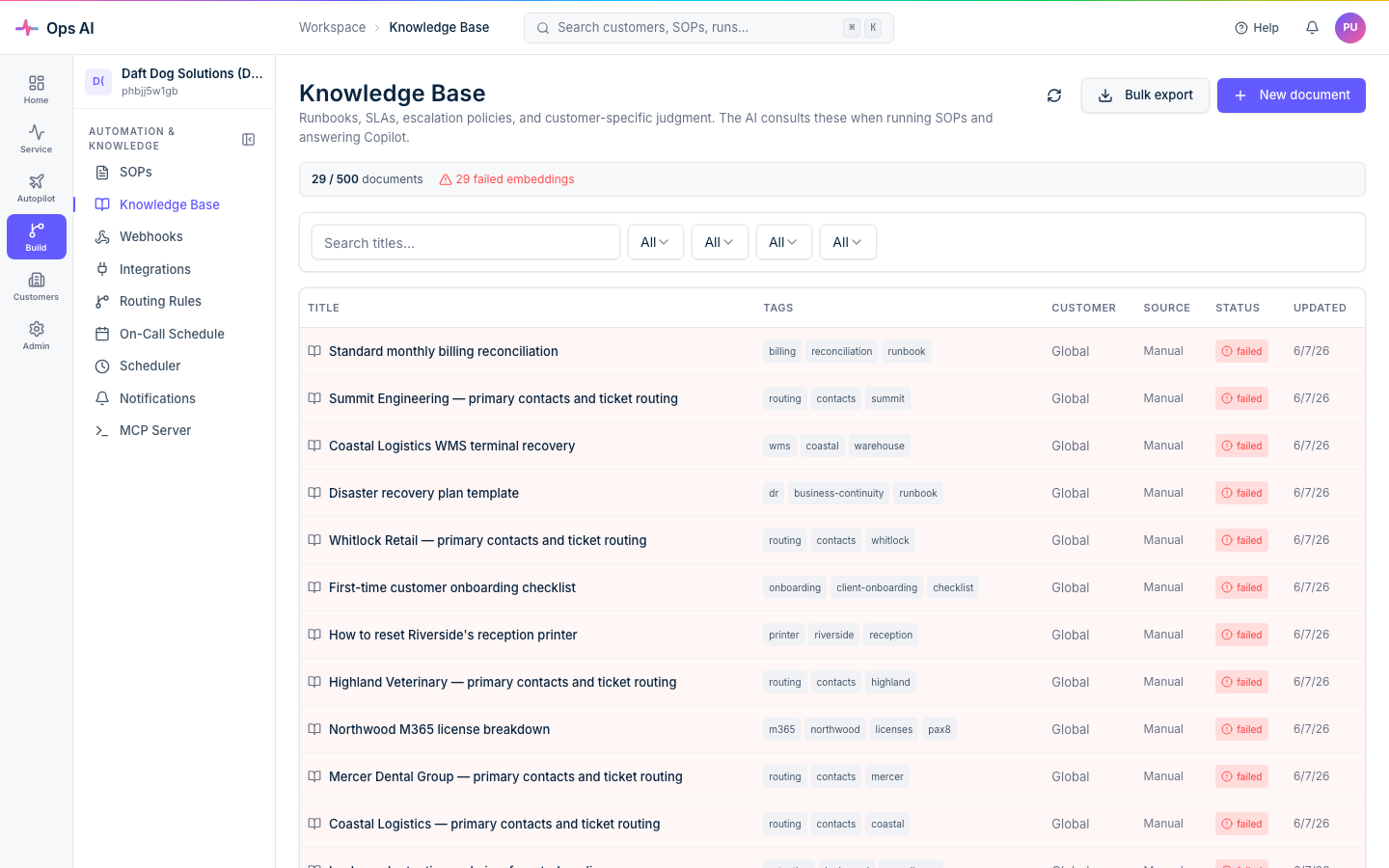Click the Webhooks icon in sidebar
The height and width of the screenshot is (868, 1389).
[102, 237]
